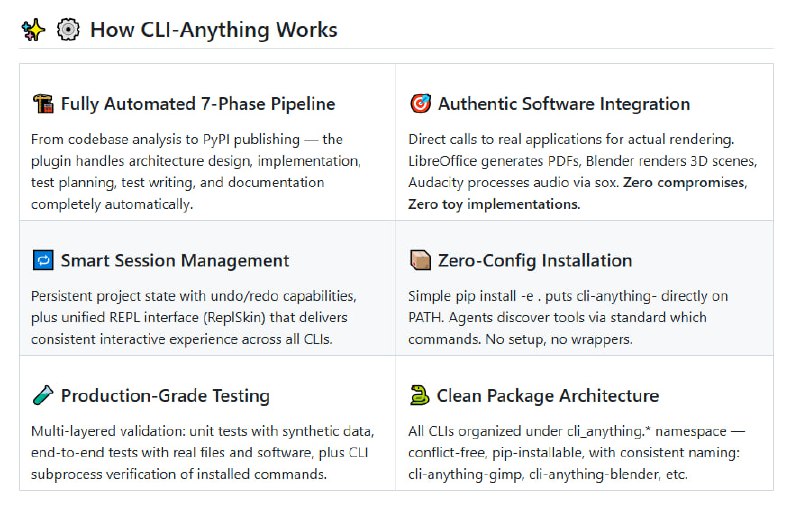The image size is (800, 506).
Task: Click the "Fully Automated 7-Phase Pipeline" heading
Action: tap(198, 104)
